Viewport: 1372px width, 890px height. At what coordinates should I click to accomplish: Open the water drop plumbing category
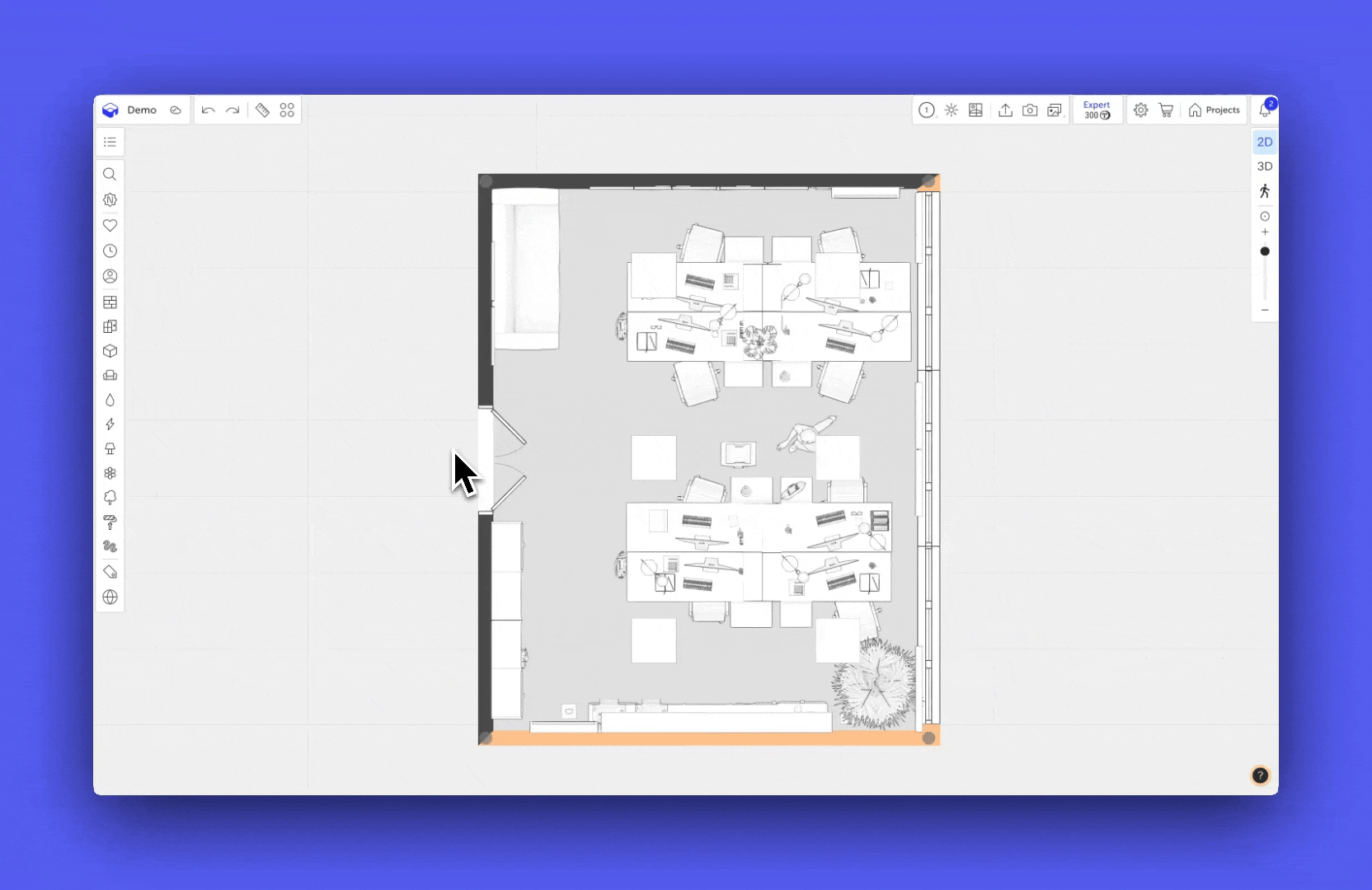pyautogui.click(x=110, y=400)
